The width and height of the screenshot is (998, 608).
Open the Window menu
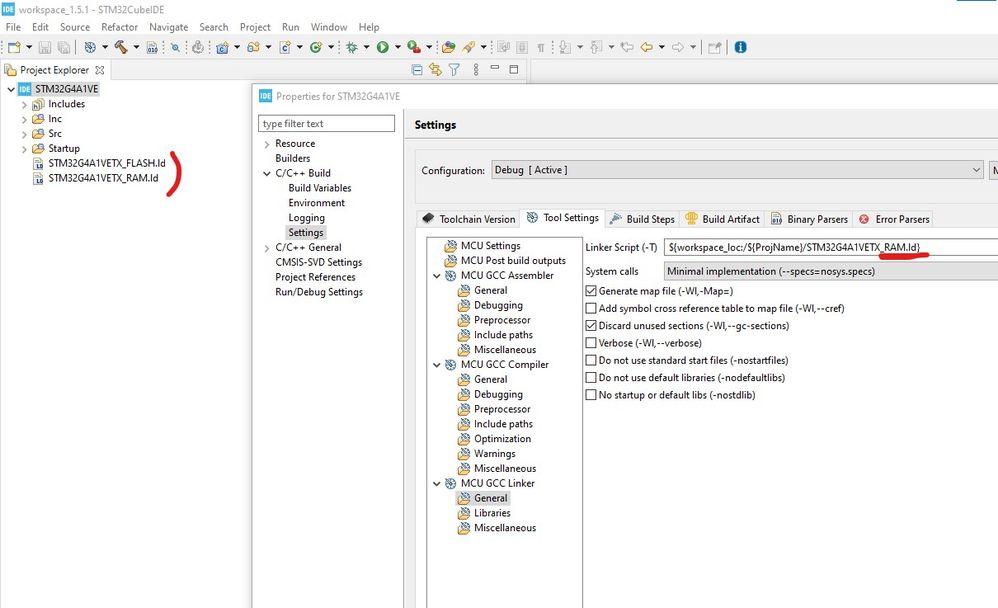(329, 27)
